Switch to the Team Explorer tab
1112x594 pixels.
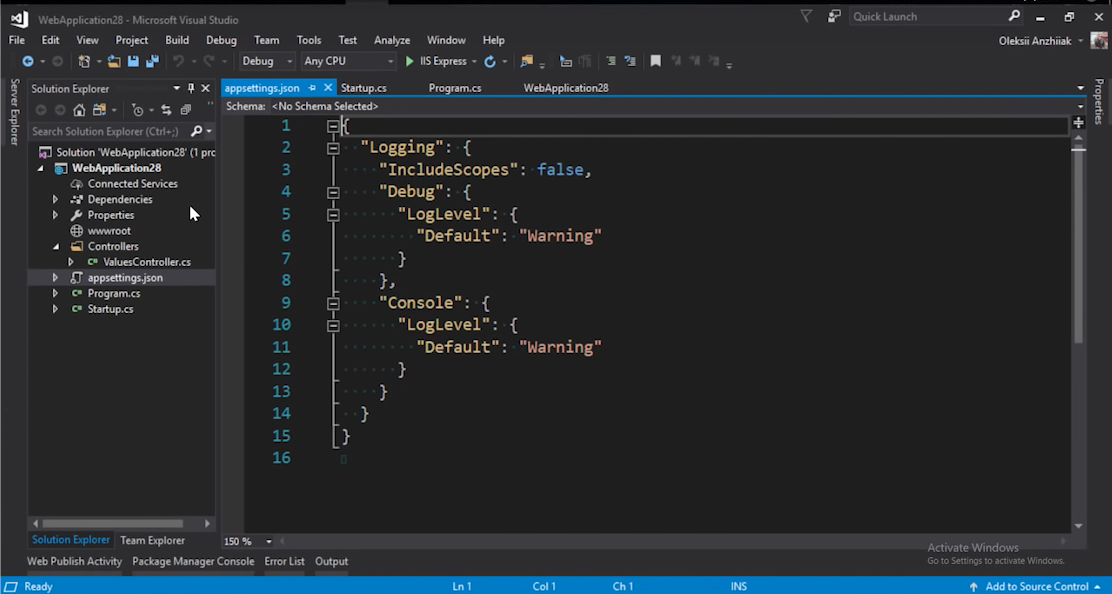[152, 540]
